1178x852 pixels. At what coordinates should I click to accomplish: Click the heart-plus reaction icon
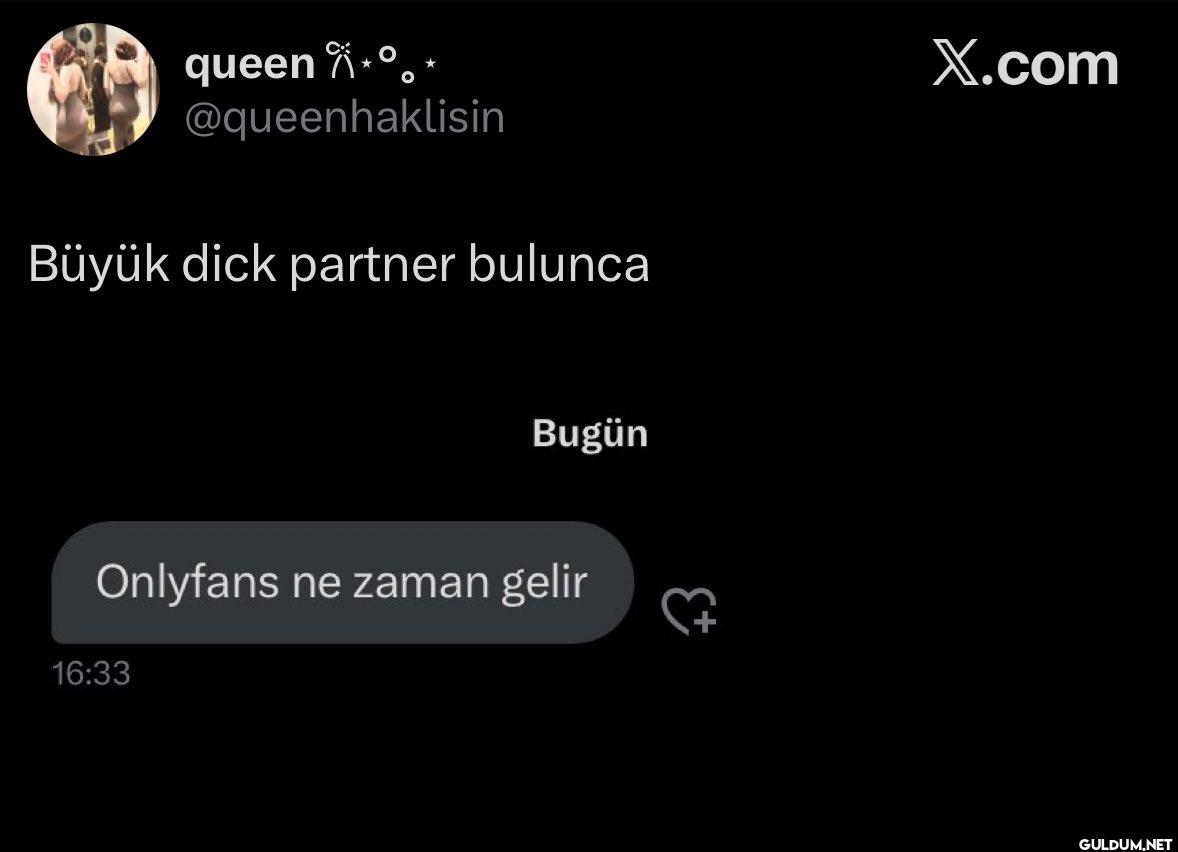(x=689, y=611)
